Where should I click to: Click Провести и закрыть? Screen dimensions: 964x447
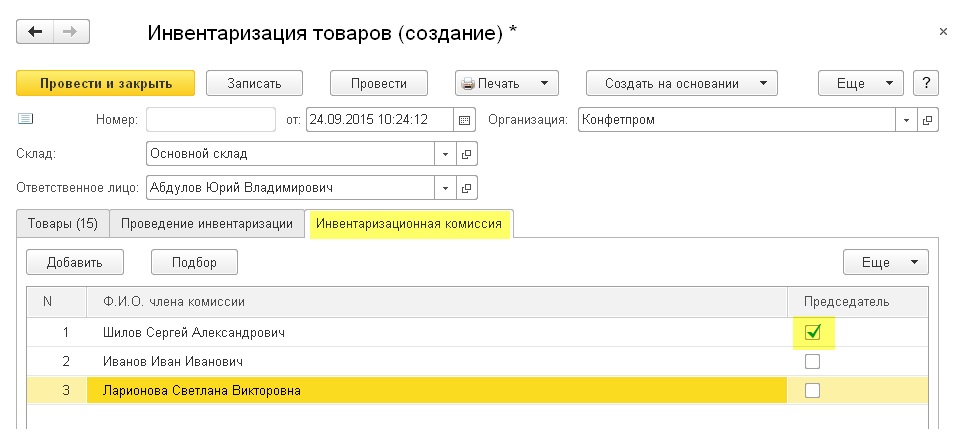[106, 84]
